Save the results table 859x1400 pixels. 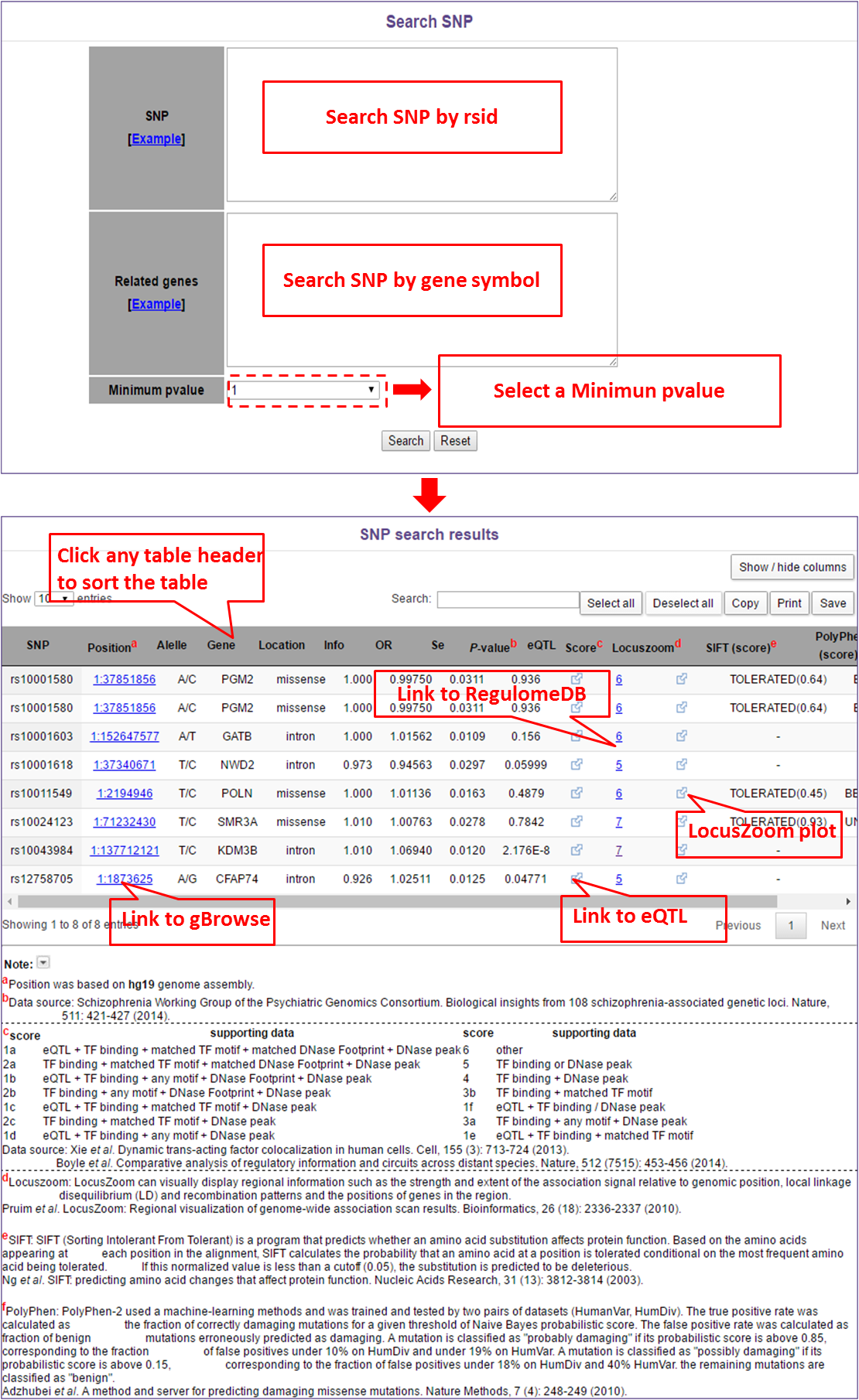833,603
